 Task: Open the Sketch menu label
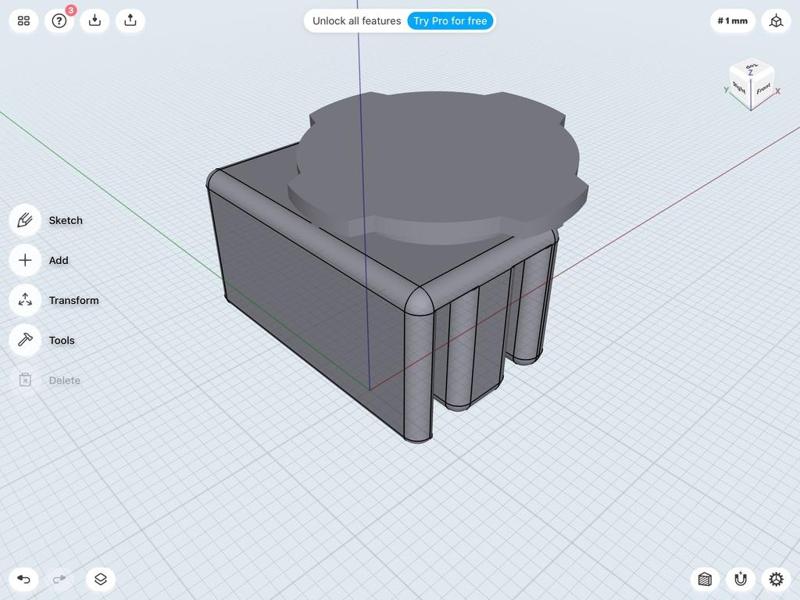pyautogui.click(x=66, y=220)
